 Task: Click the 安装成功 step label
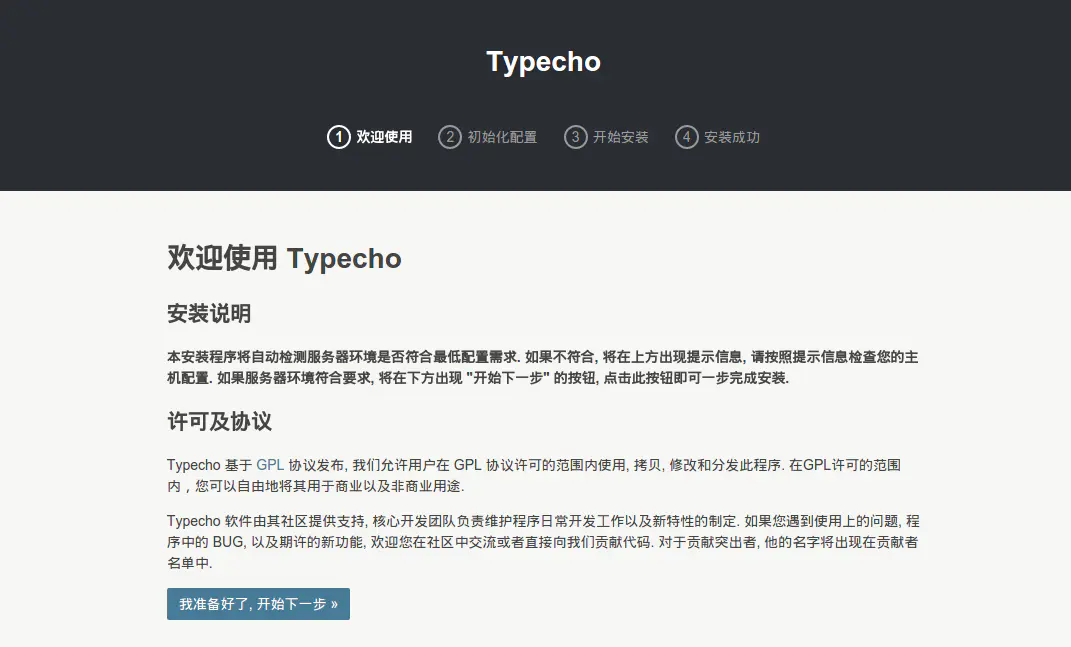click(x=732, y=137)
